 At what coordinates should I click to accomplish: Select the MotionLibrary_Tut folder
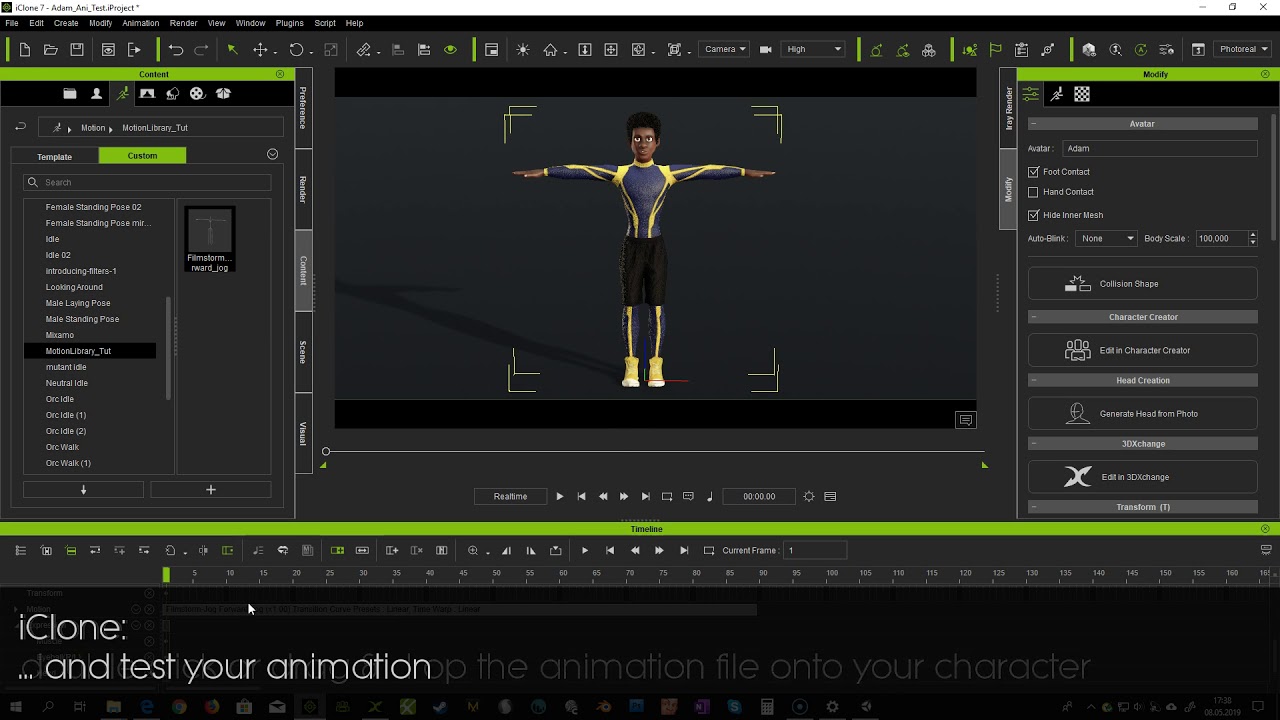coord(90,351)
